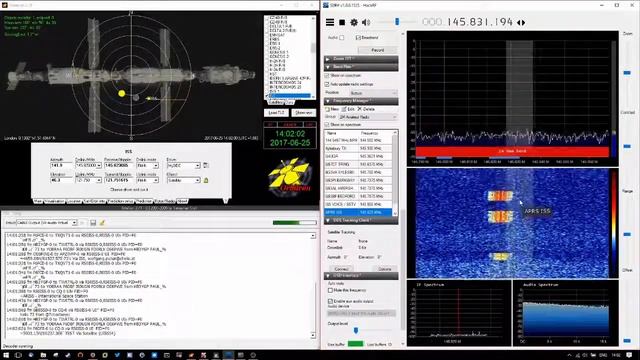Click the pencil/clear icon in decoder toolbar
640x360 pixels.
(x=102, y=223)
